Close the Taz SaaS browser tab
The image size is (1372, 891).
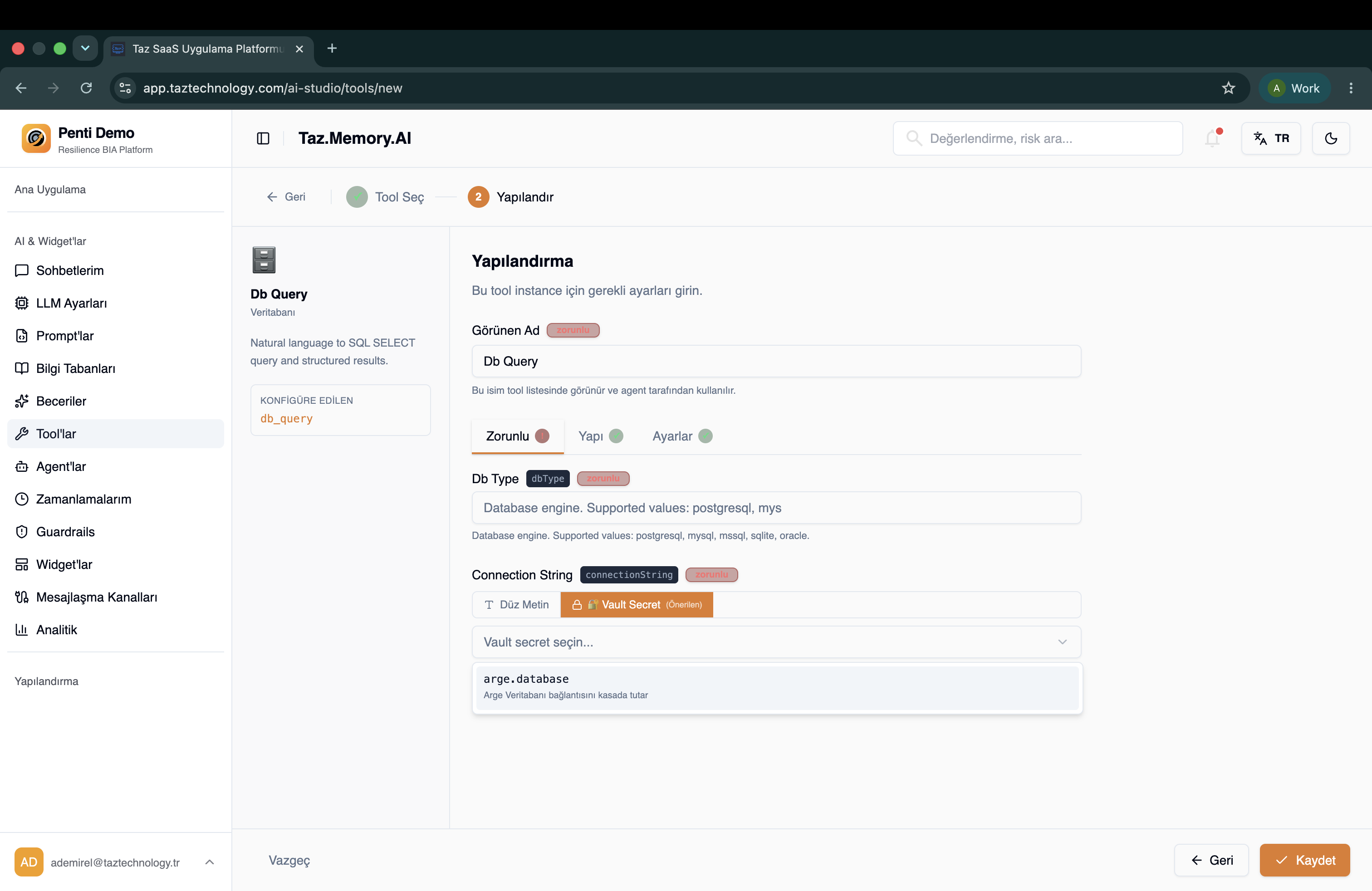(x=299, y=49)
